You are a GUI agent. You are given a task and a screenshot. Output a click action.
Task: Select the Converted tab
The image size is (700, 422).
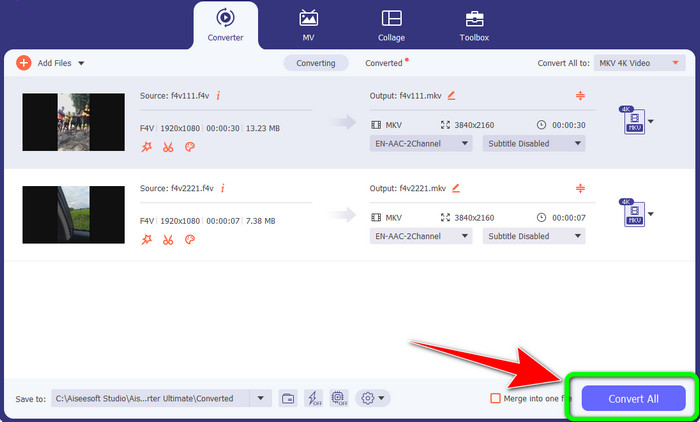384,63
